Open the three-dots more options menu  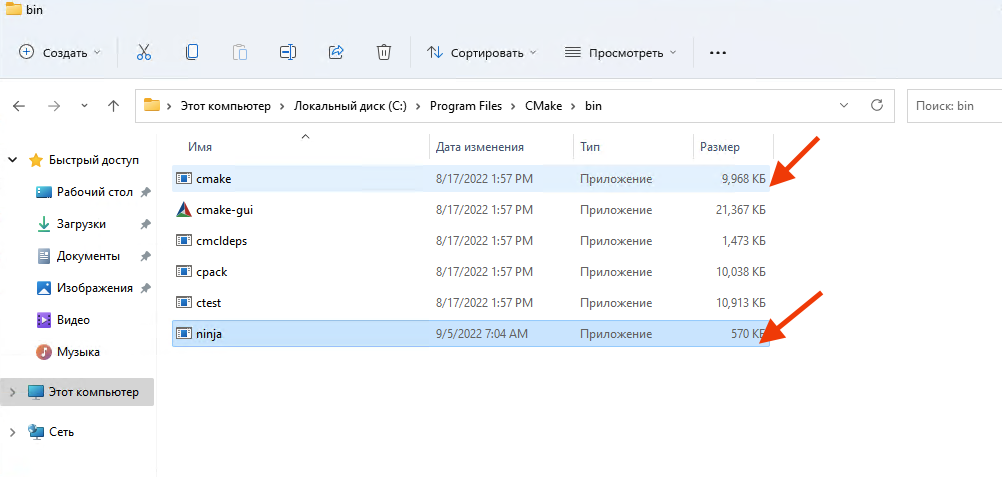718,53
